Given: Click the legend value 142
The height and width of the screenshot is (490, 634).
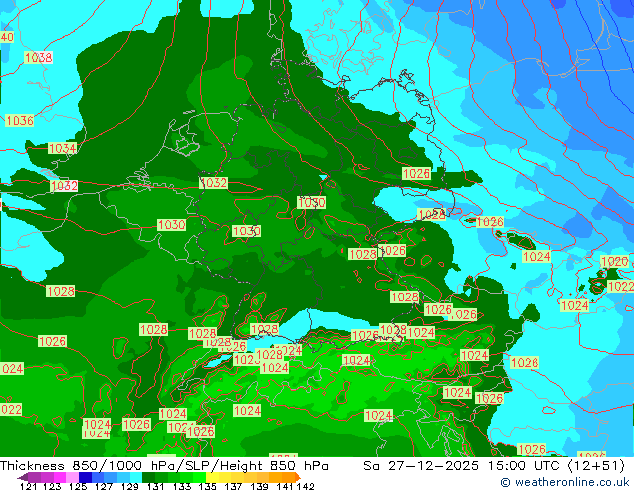Looking at the screenshot, I should coord(306,486).
